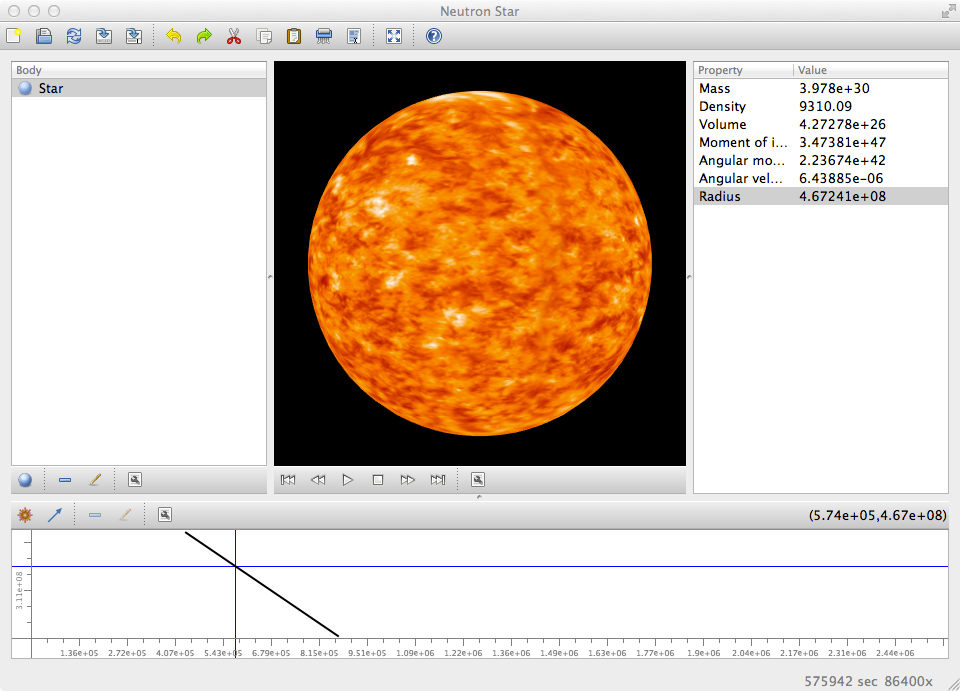Paste using the clipboard icon
Image resolution: width=960 pixels, height=691 pixels.
click(x=294, y=36)
